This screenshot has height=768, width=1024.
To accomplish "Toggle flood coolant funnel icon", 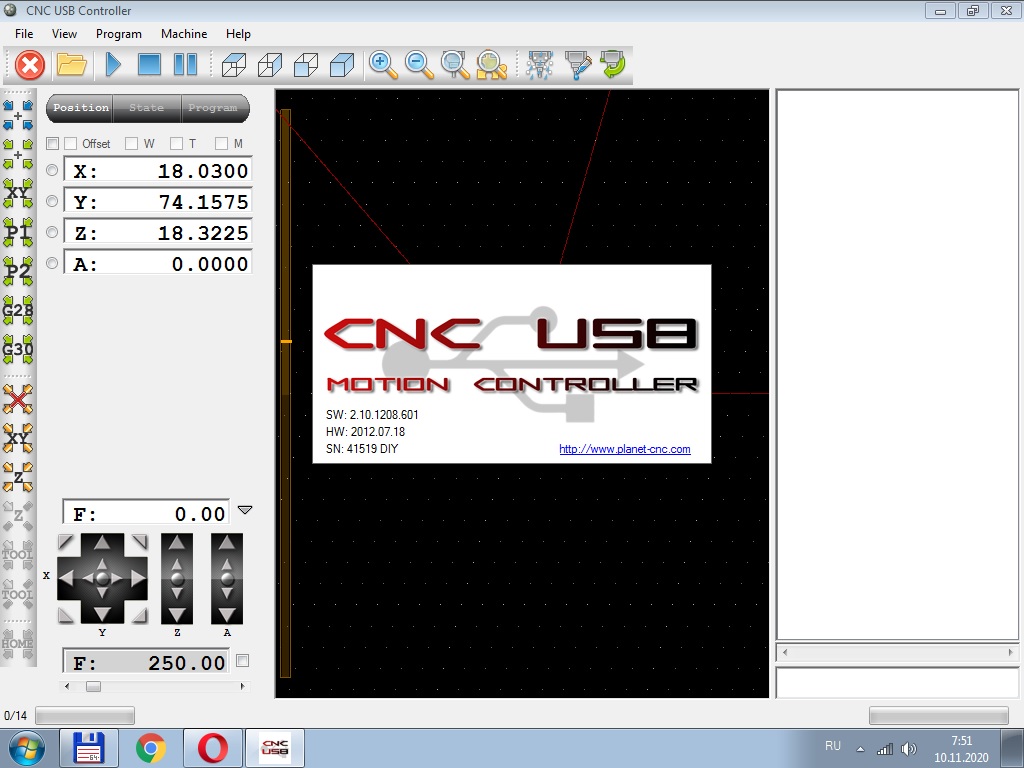I will click(577, 65).
